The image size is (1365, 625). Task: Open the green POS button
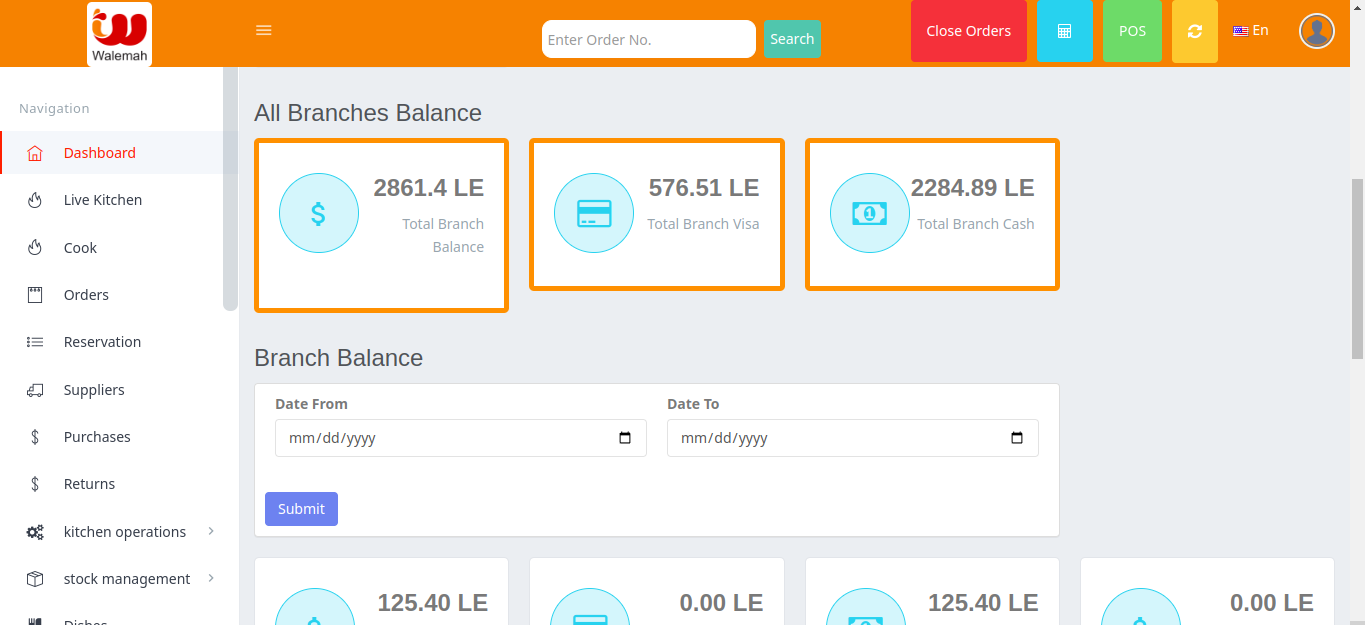(1132, 31)
